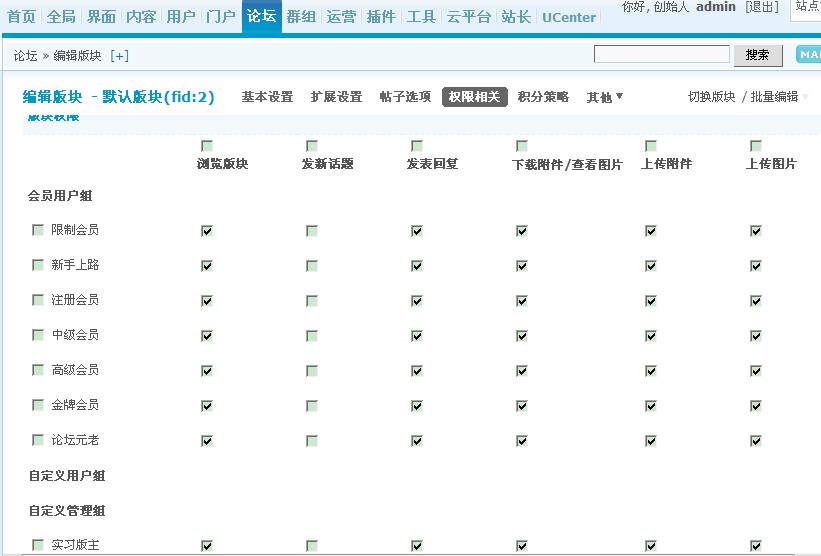
Task: Open the 群组 navigation tab
Action: pos(301,17)
